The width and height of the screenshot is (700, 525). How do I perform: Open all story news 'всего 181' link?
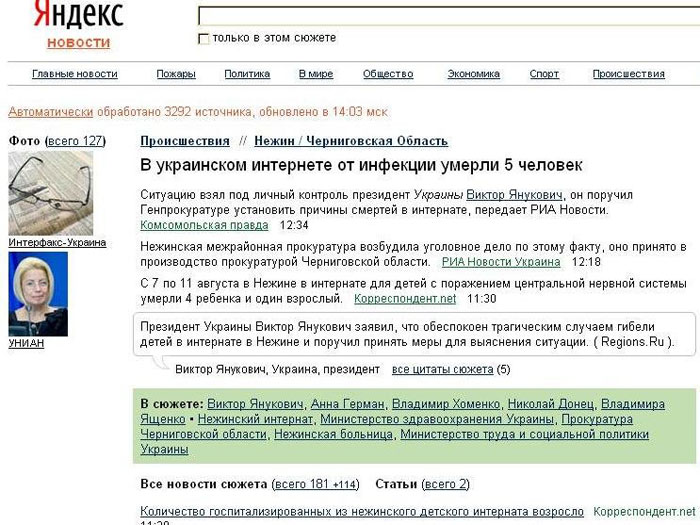click(x=316, y=484)
